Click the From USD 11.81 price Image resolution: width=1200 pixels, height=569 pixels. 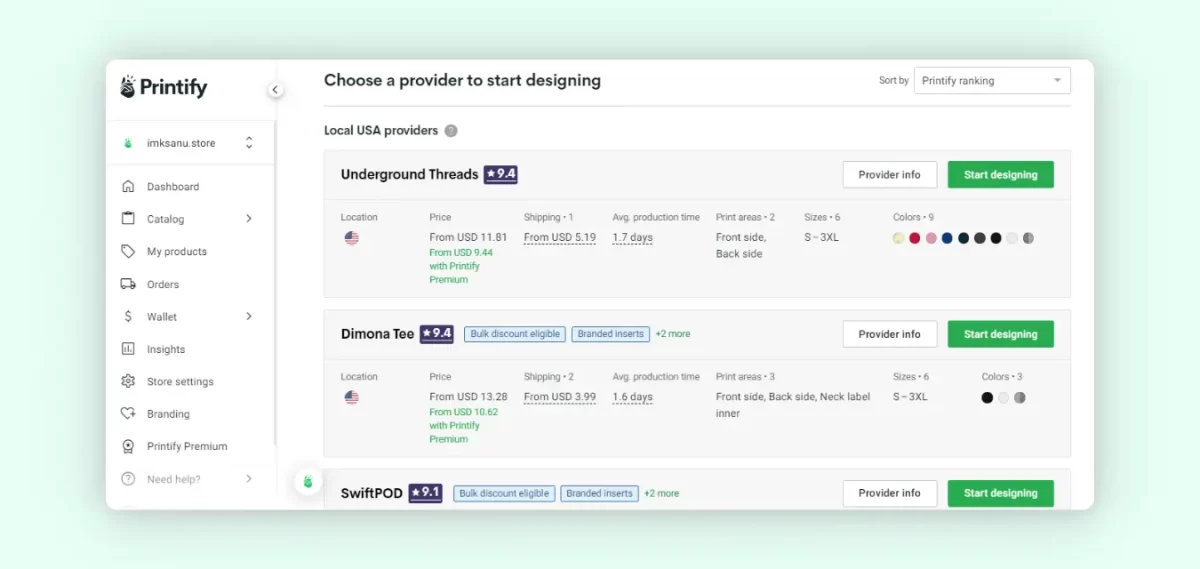pyautogui.click(x=468, y=238)
